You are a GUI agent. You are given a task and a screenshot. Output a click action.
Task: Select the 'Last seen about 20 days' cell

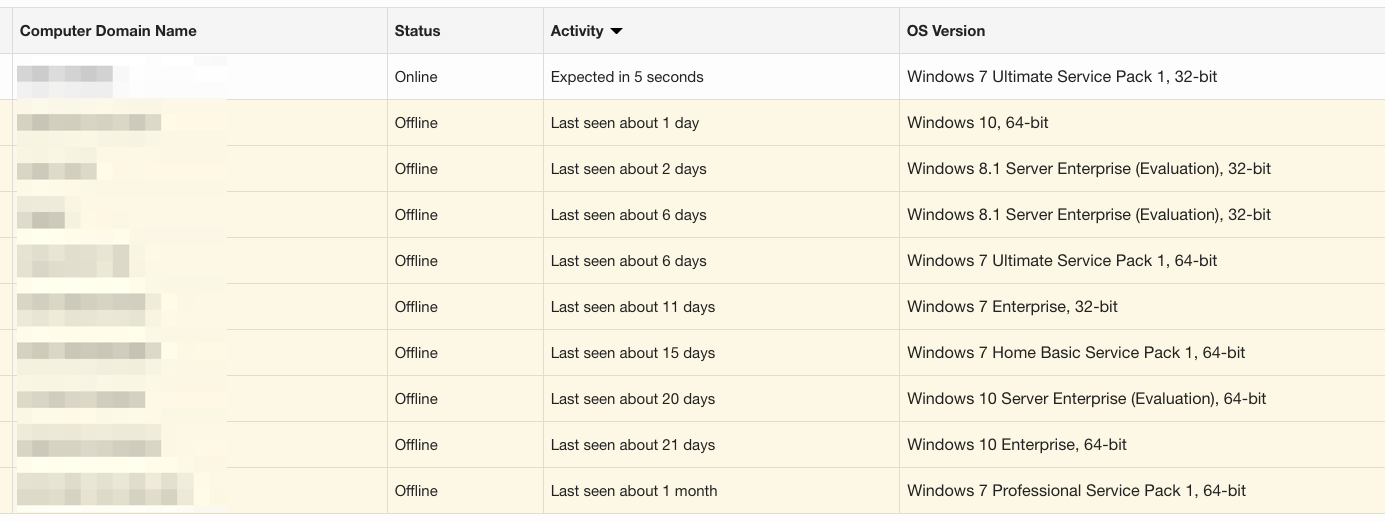(632, 399)
